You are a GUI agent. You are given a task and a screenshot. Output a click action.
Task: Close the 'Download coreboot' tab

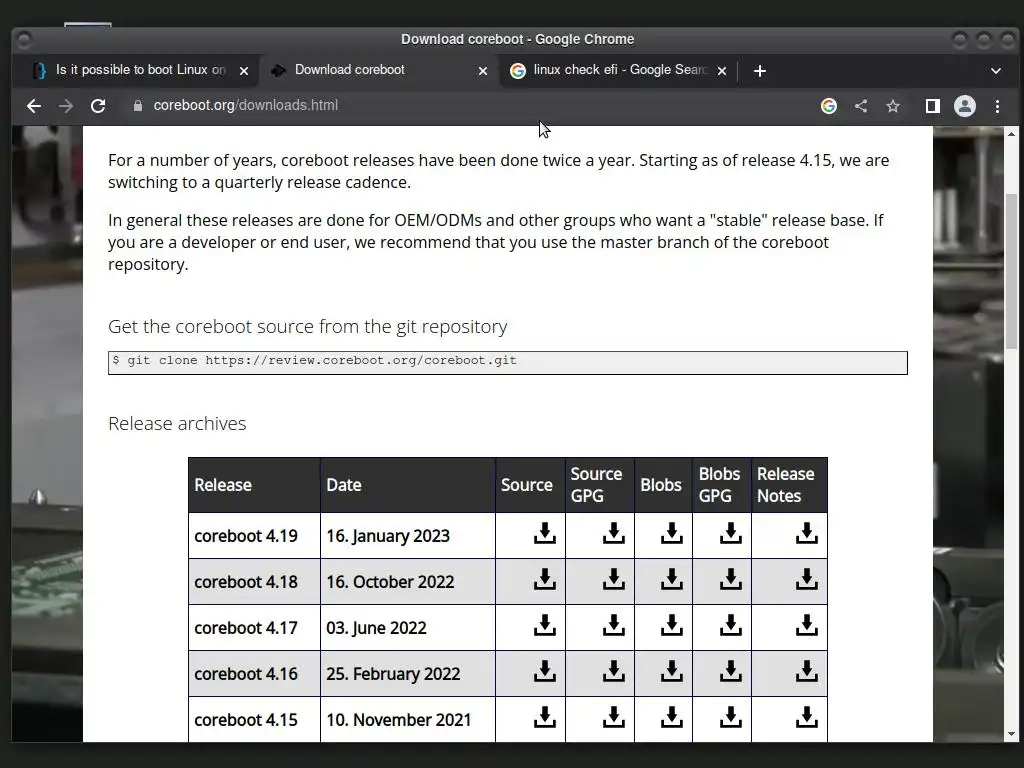[483, 71]
